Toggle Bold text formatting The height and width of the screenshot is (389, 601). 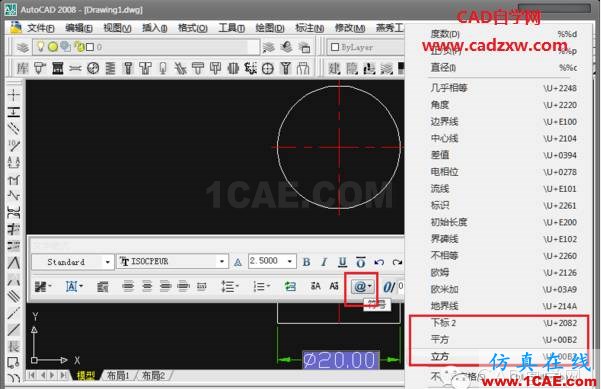(x=306, y=262)
